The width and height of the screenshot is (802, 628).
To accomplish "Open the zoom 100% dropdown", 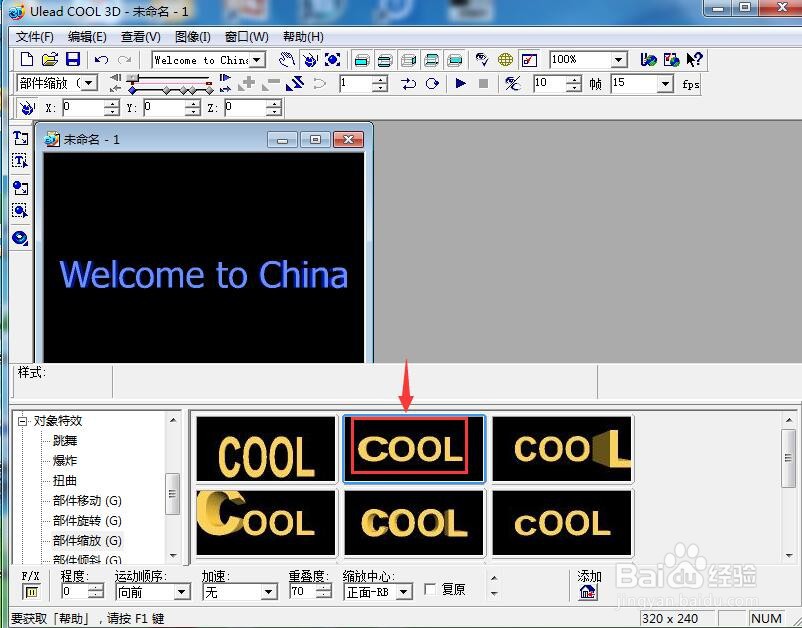I will 618,60.
